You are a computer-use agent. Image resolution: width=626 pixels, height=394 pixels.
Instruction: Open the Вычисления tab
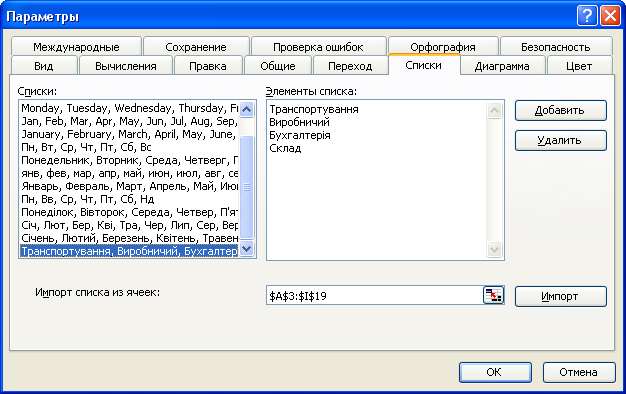(x=126, y=66)
